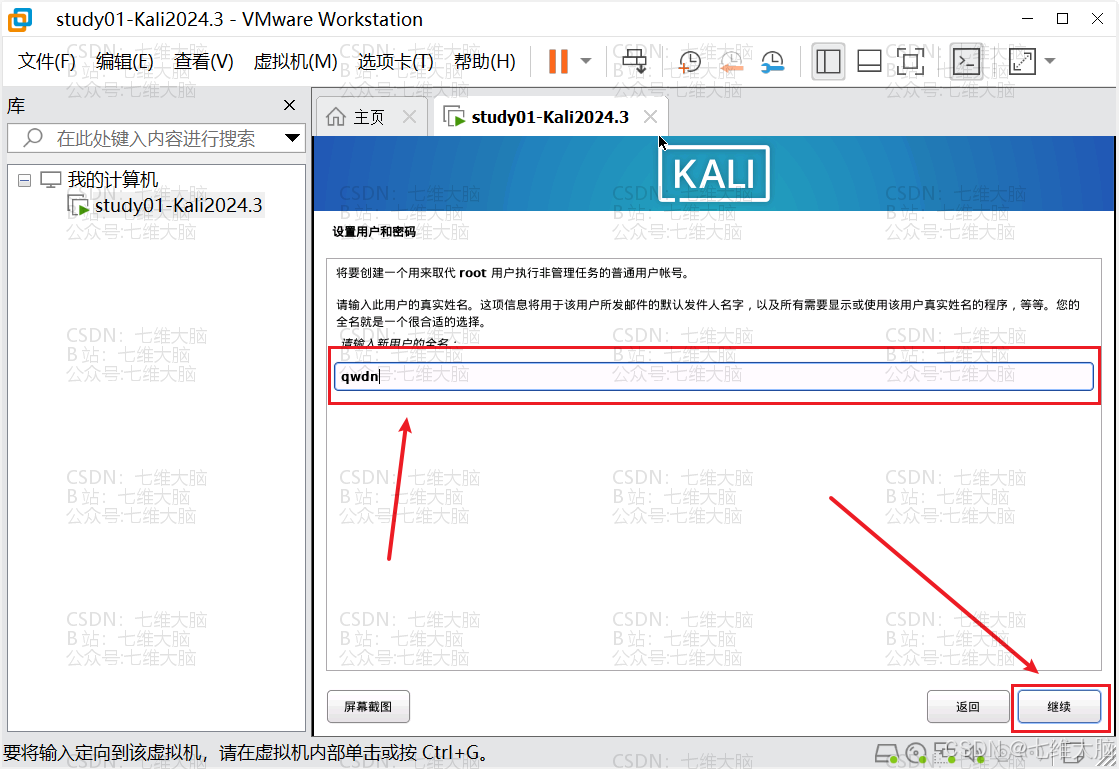Open the 文件(F) menu
The height and width of the screenshot is (769, 1119).
click(46, 62)
